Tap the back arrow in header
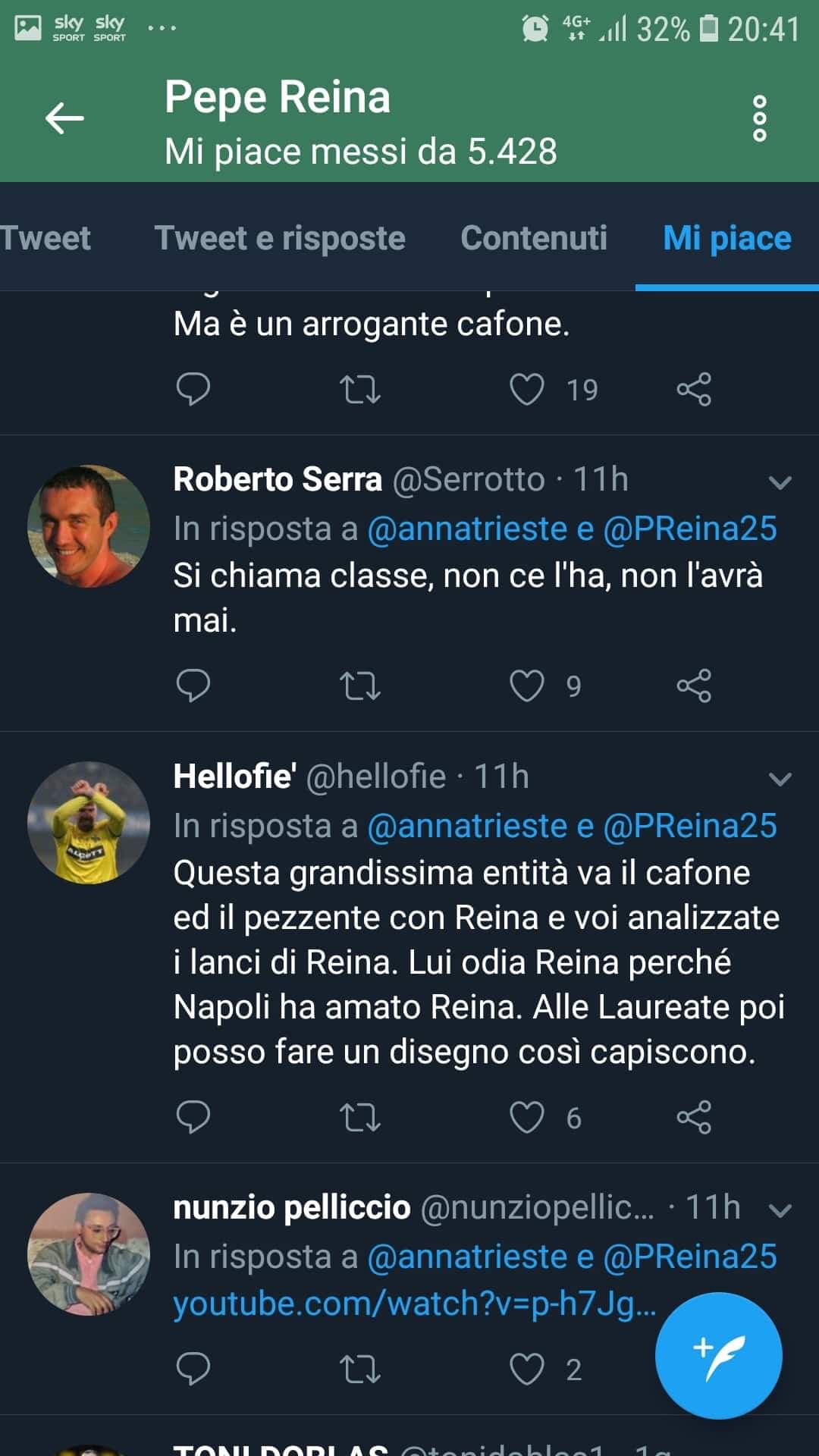The height and width of the screenshot is (1456, 819). 64,118
